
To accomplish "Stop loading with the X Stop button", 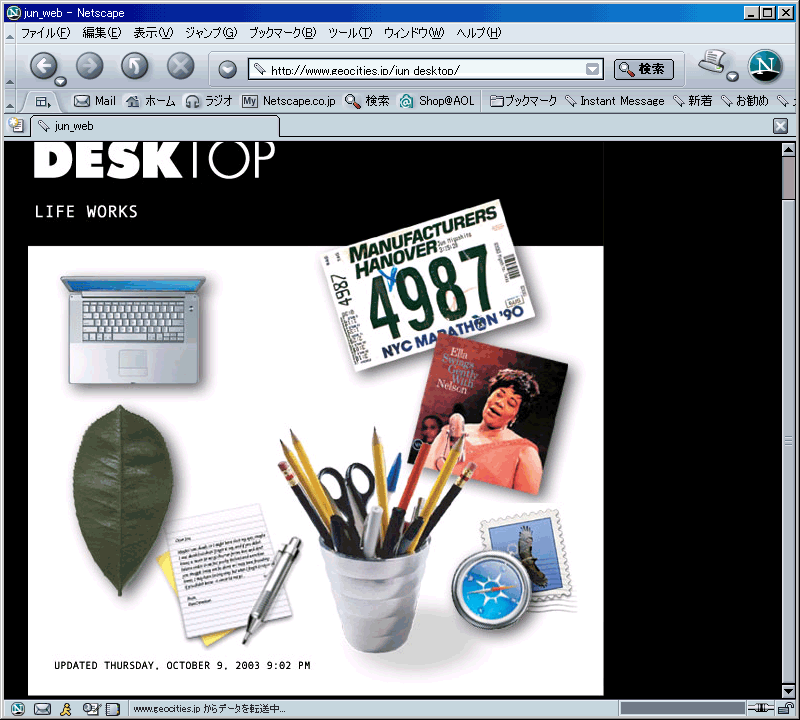I will pyautogui.click(x=181, y=66).
